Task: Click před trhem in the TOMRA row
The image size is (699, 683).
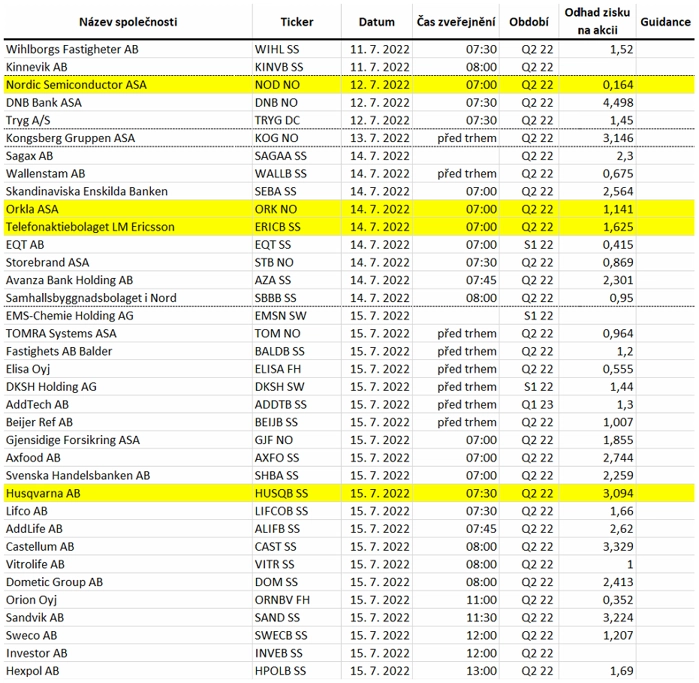Action: 467,333
